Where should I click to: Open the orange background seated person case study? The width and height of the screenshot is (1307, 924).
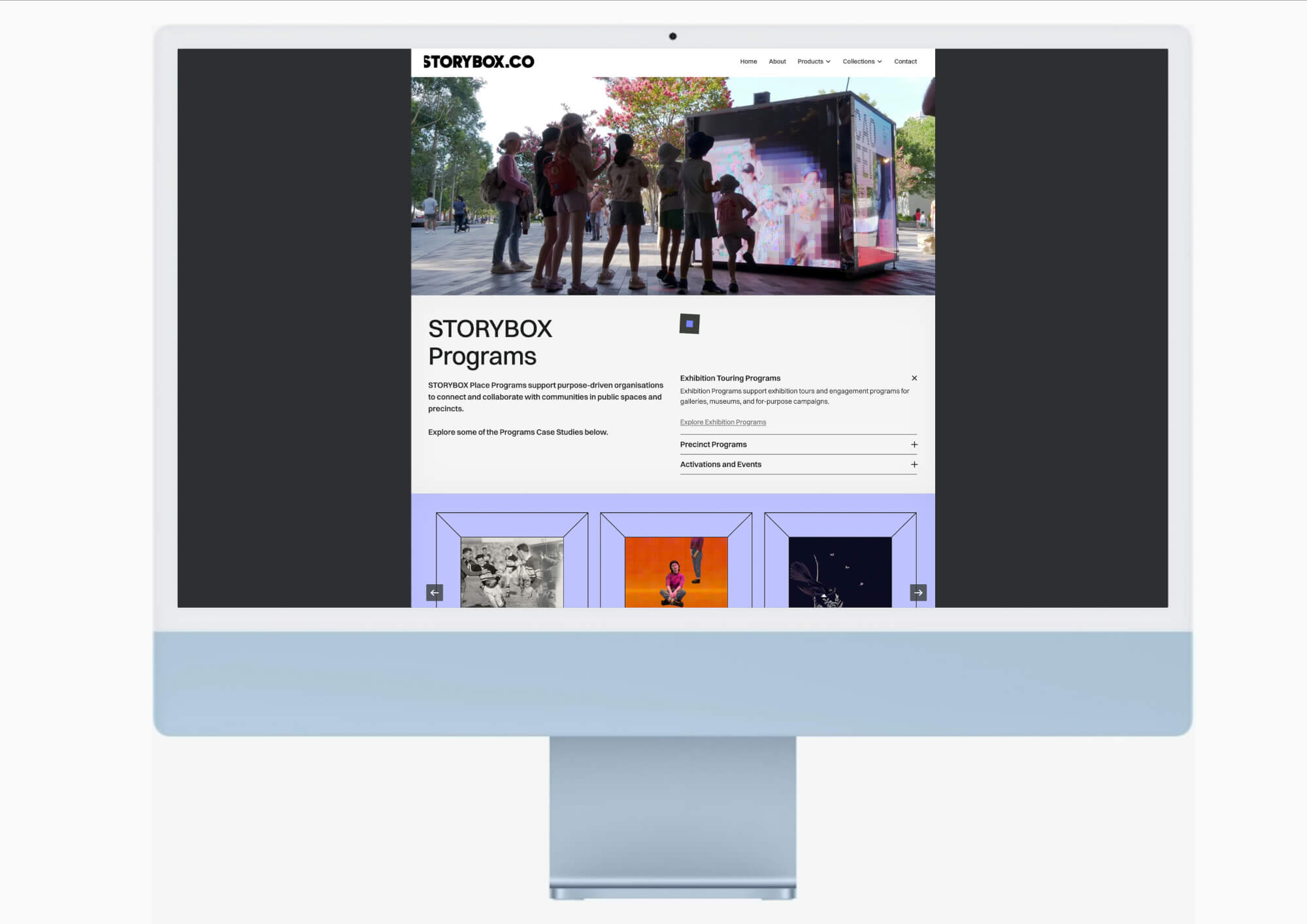pyautogui.click(x=676, y=572)
